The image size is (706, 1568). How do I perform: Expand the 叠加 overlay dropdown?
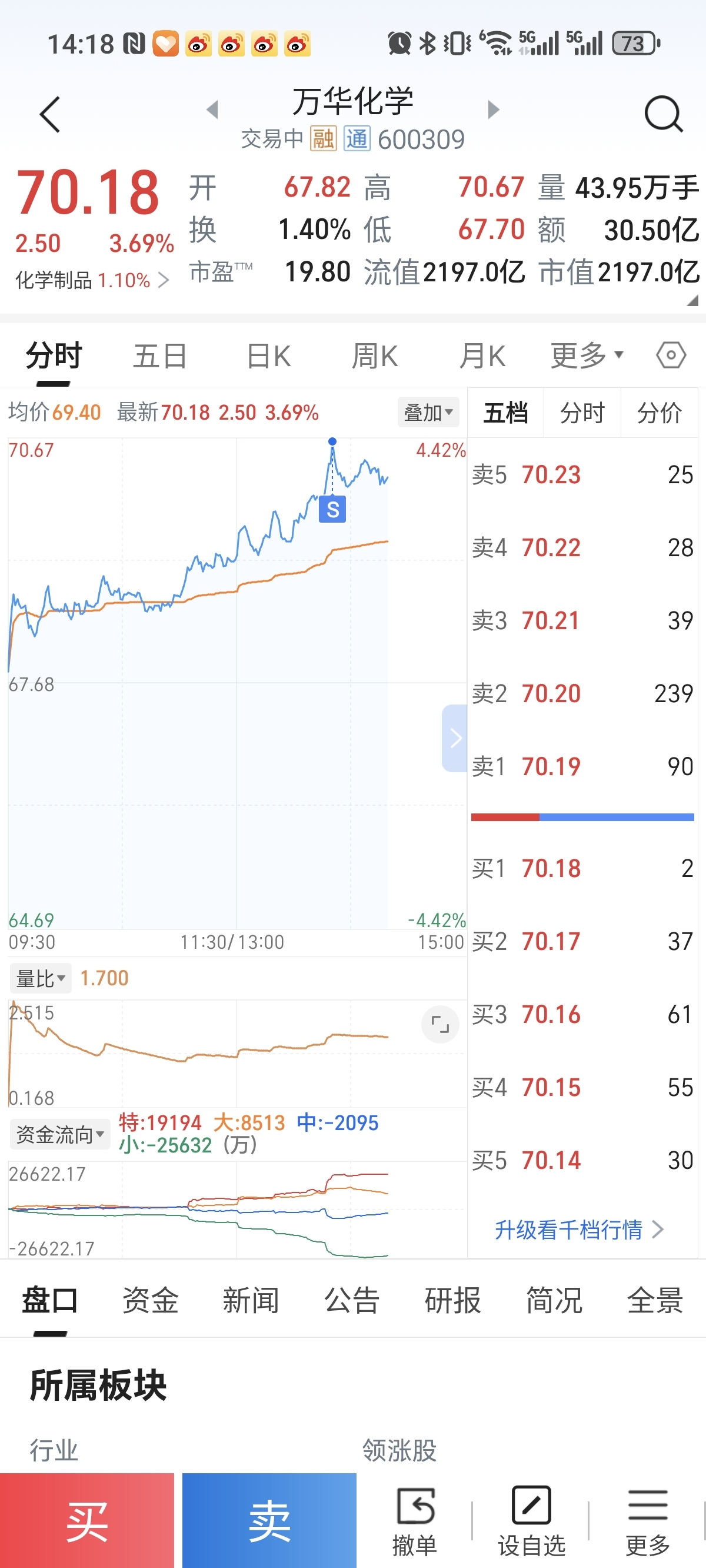coord(428,413)
